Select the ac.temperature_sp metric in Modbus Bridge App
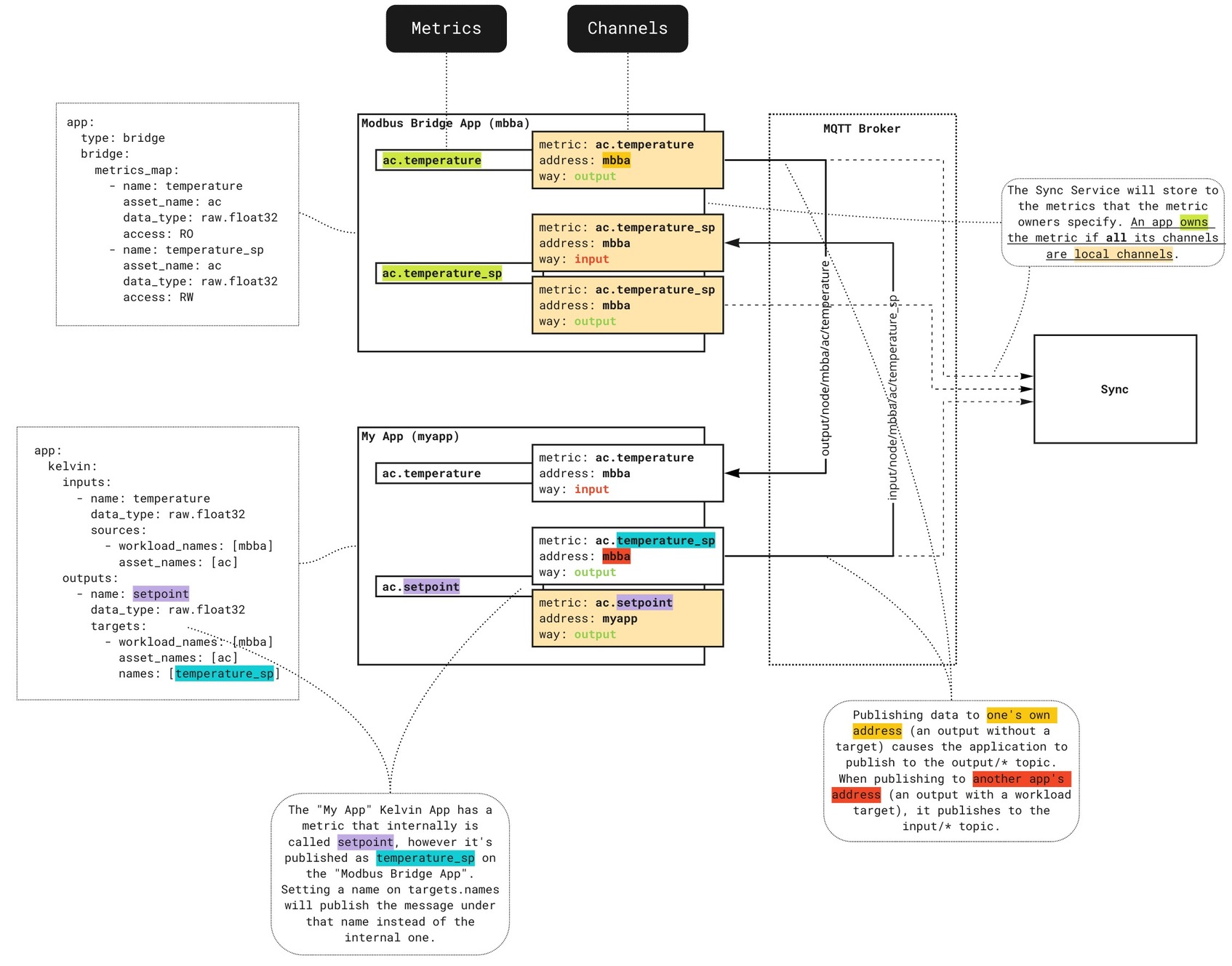The image size is (1232, 966). [441, 273]
